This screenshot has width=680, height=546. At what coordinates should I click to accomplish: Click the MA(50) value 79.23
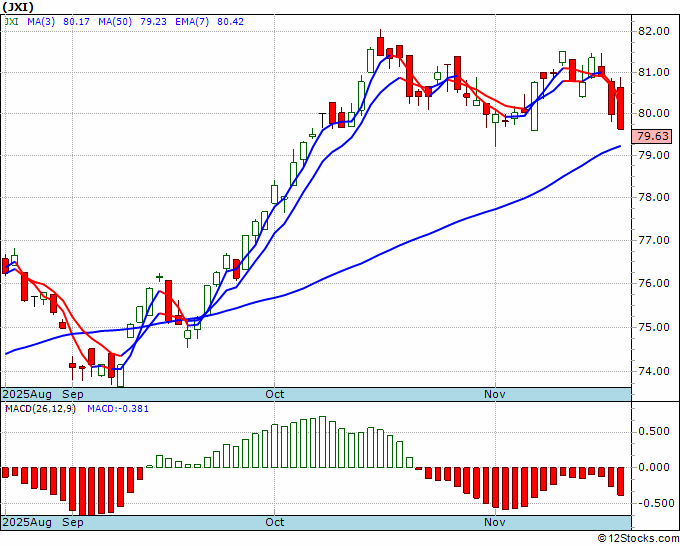pyautogui.click(x=153, y=21)
